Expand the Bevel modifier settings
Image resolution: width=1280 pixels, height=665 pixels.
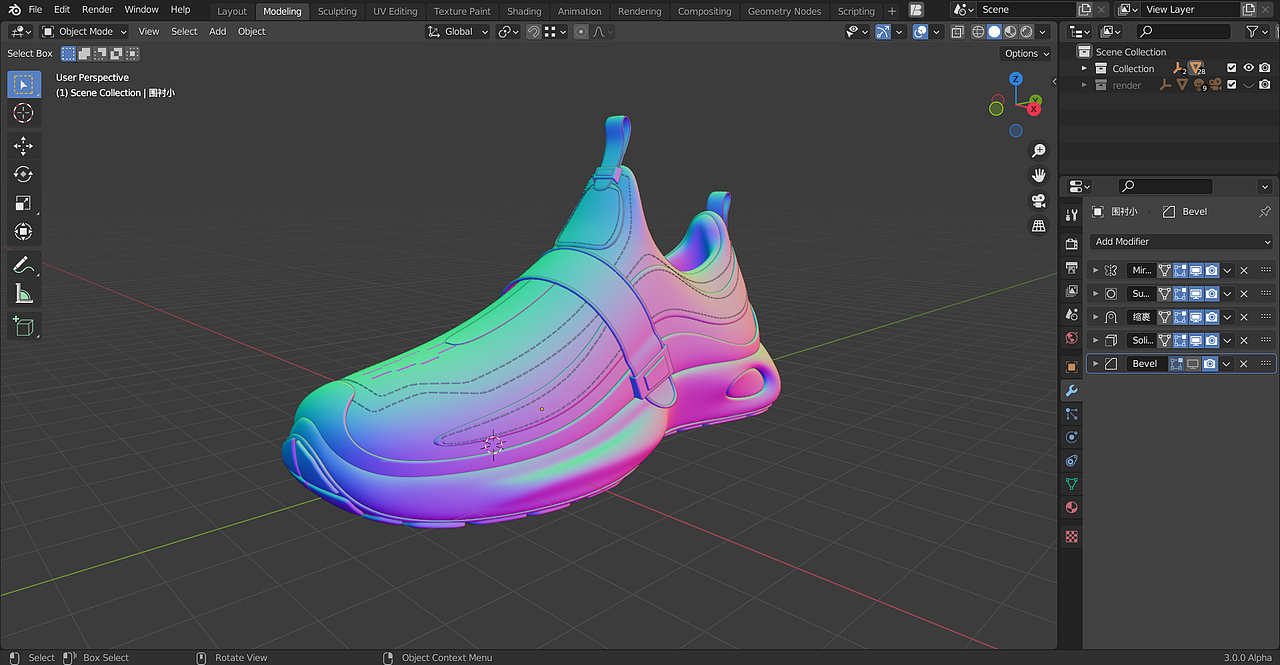tap(1096, 363)
